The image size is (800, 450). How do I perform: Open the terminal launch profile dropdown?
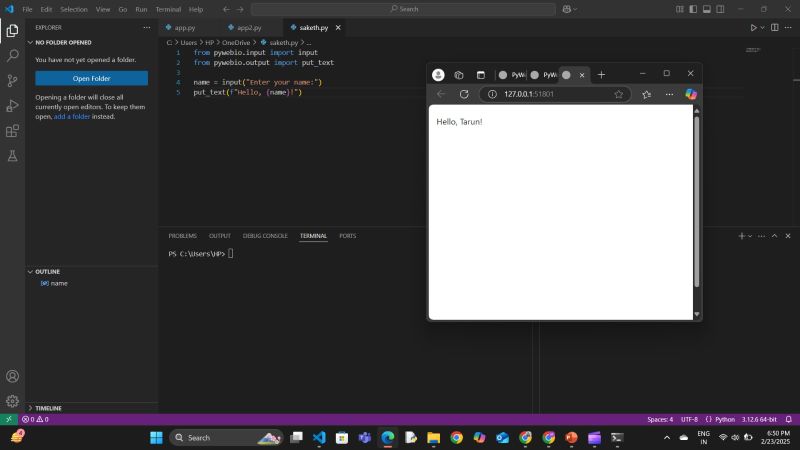(750, 236)
